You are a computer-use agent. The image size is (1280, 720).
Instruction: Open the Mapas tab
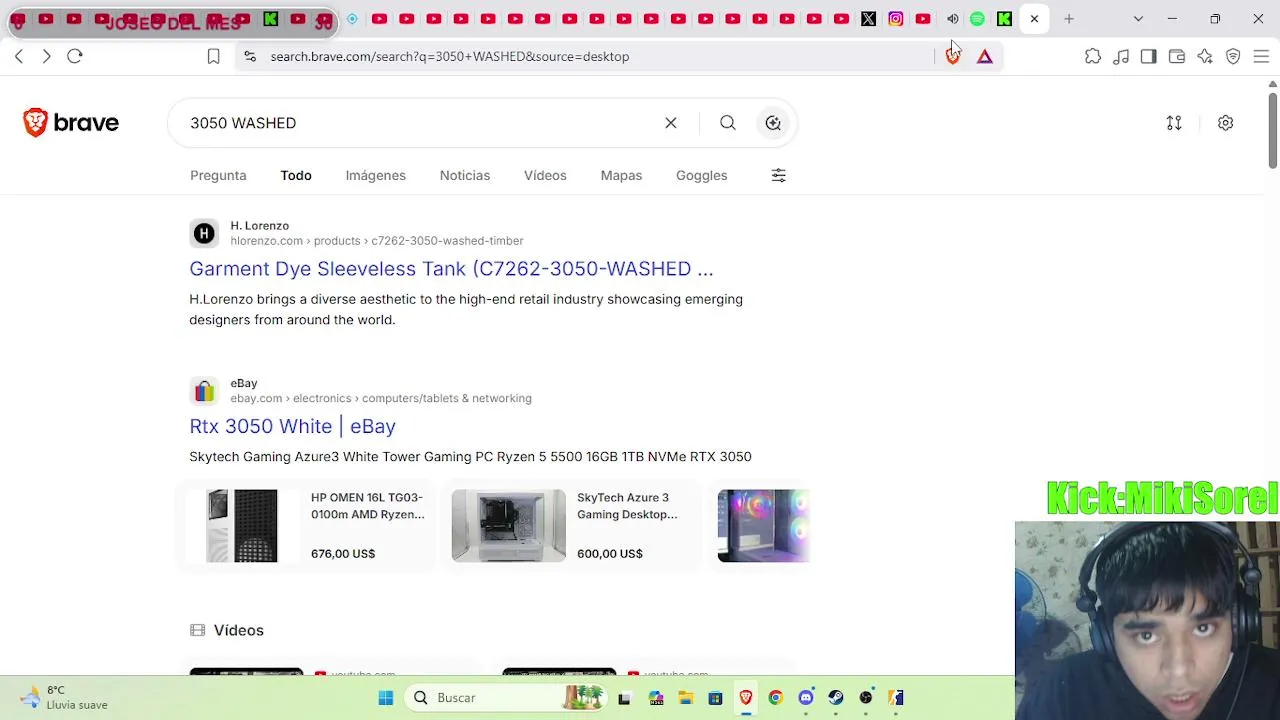tap(621, 176)
